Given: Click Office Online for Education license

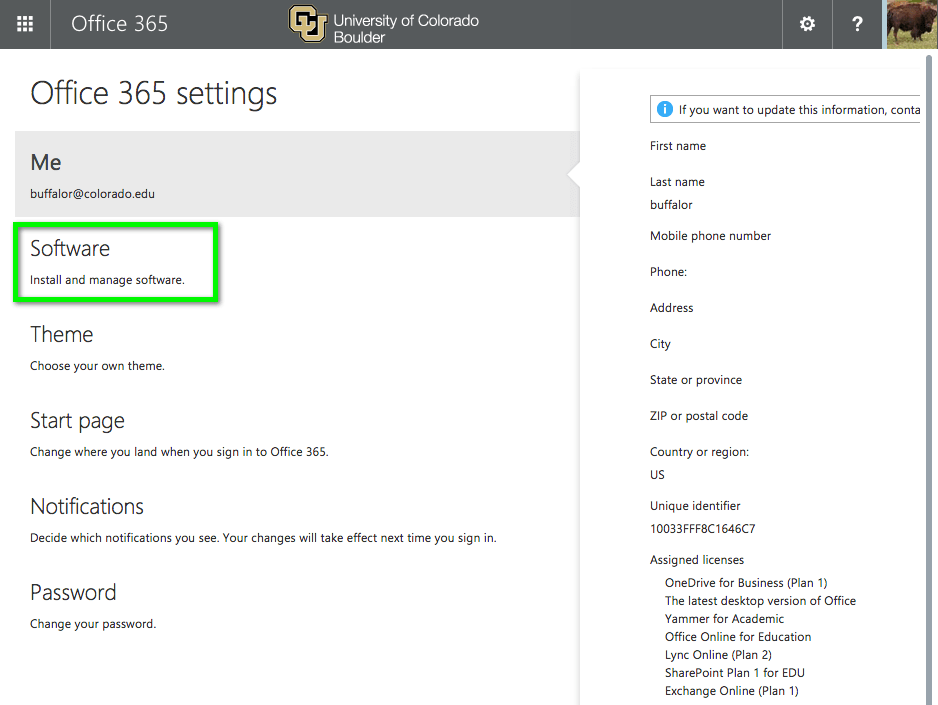Looking at the screenshot, I should [738, 637].
